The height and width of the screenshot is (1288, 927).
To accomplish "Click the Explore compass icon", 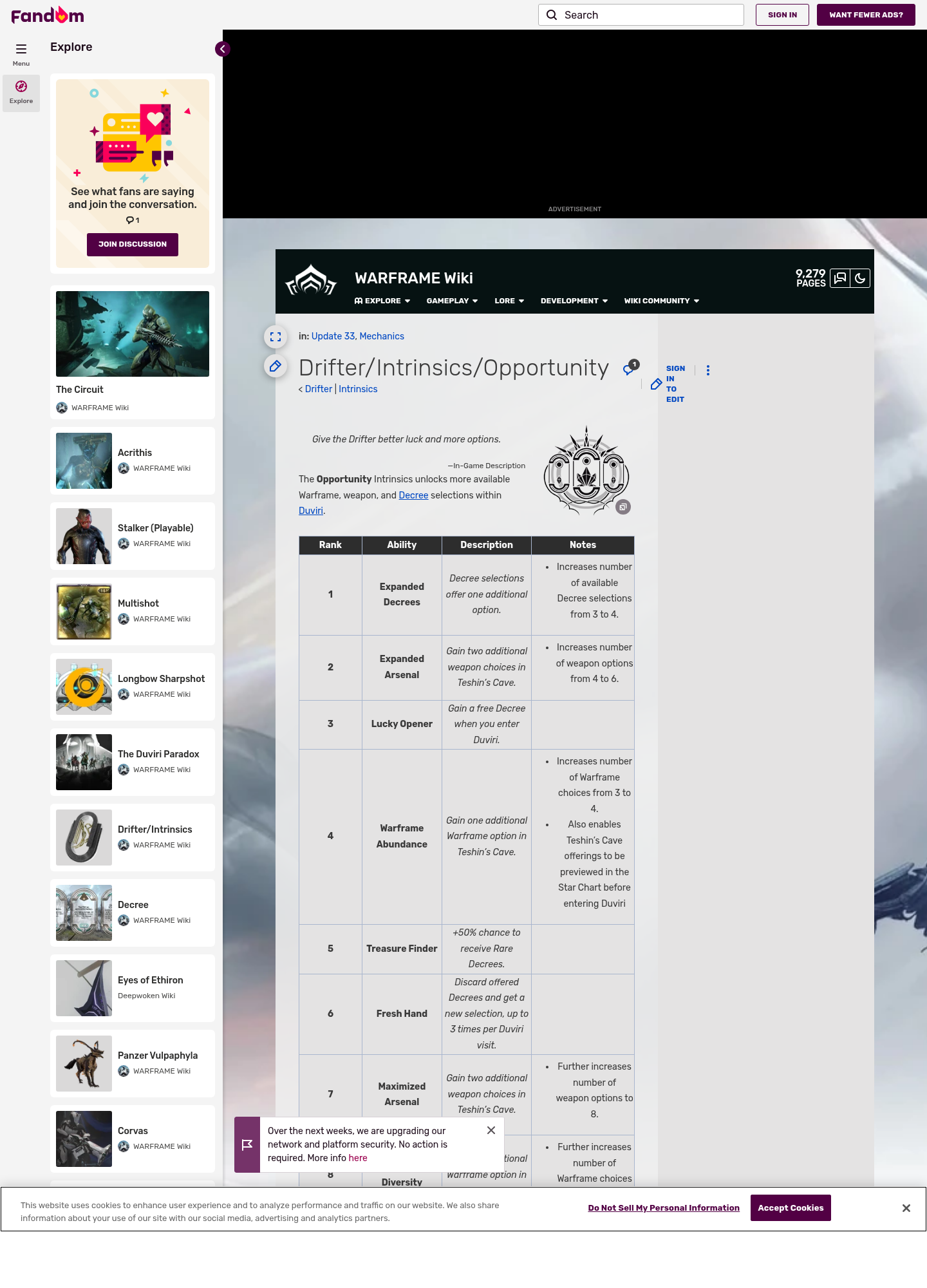I will point(21,87).
